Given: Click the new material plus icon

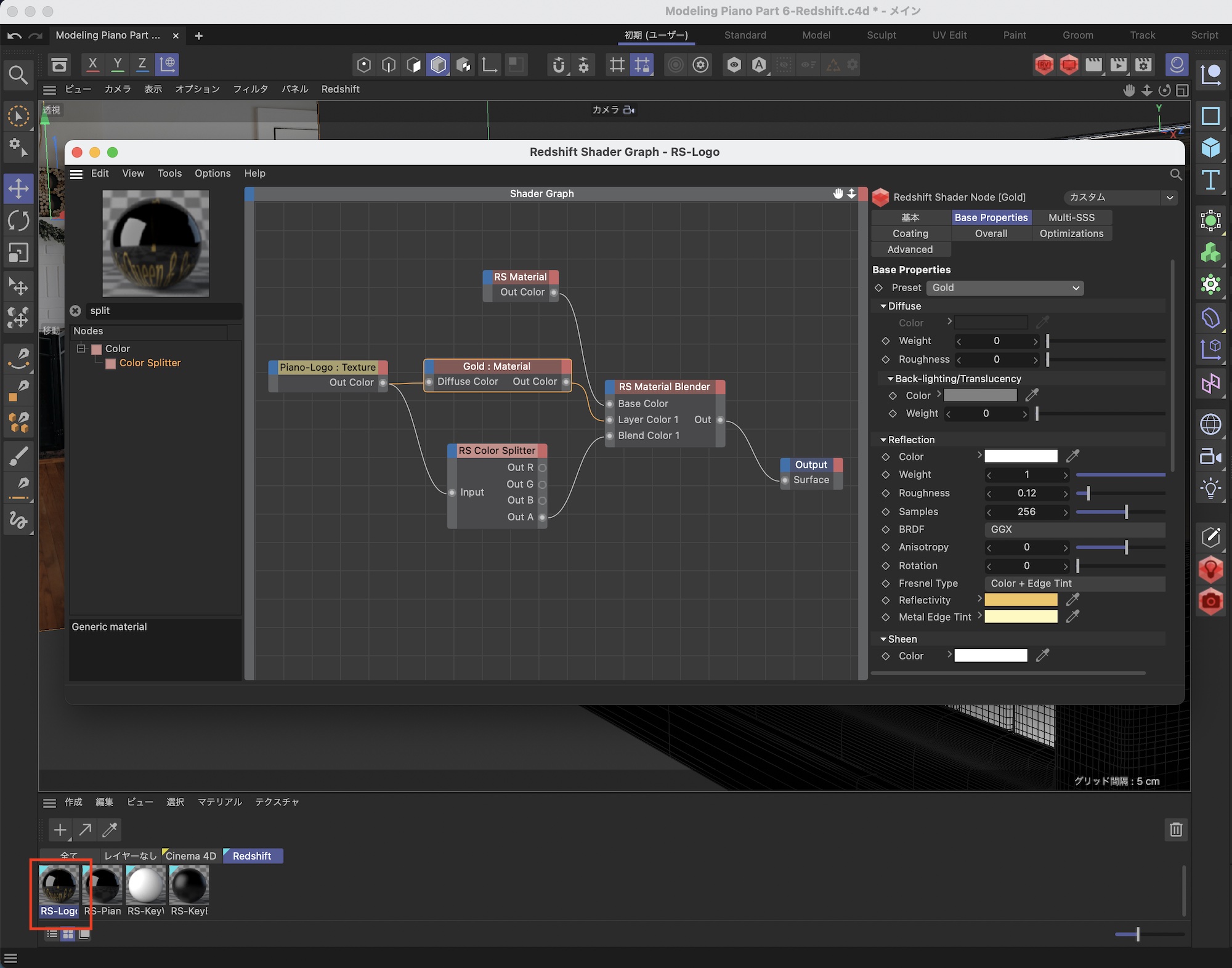Looking at the screenshot, I should point(60,830).
